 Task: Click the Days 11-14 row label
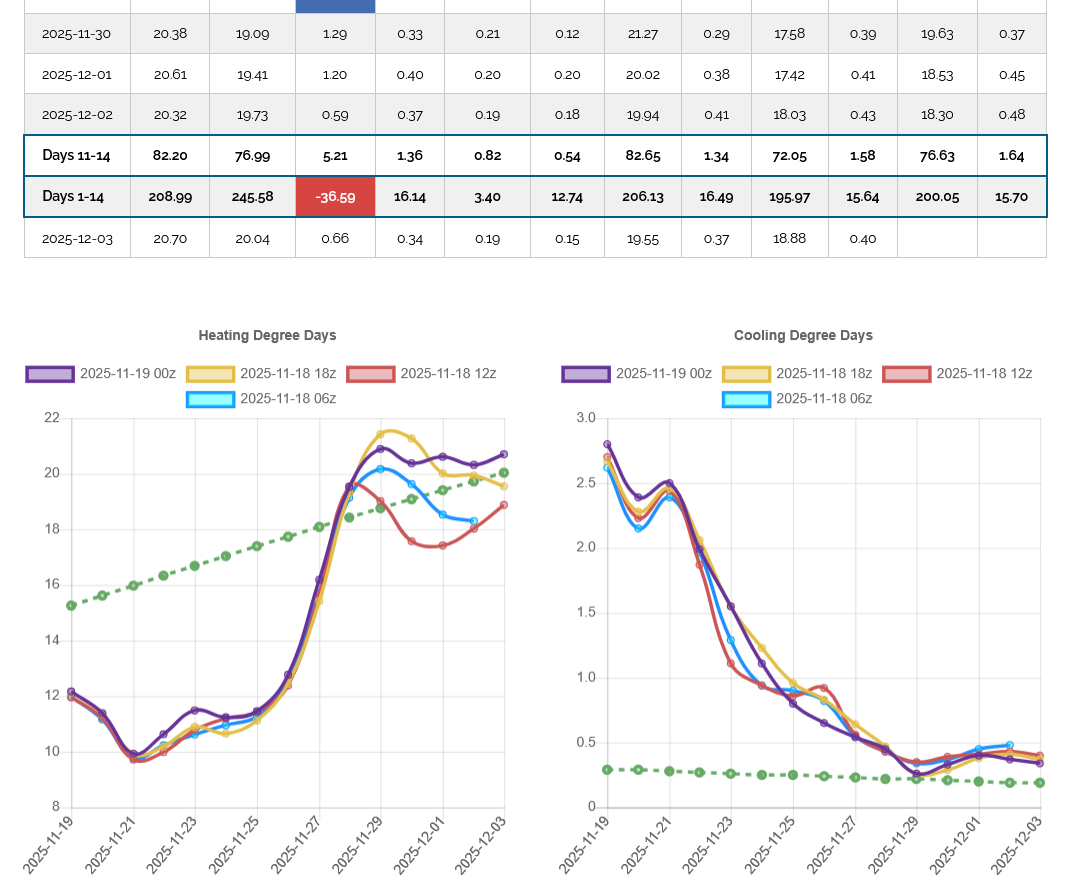click(76, 156)
